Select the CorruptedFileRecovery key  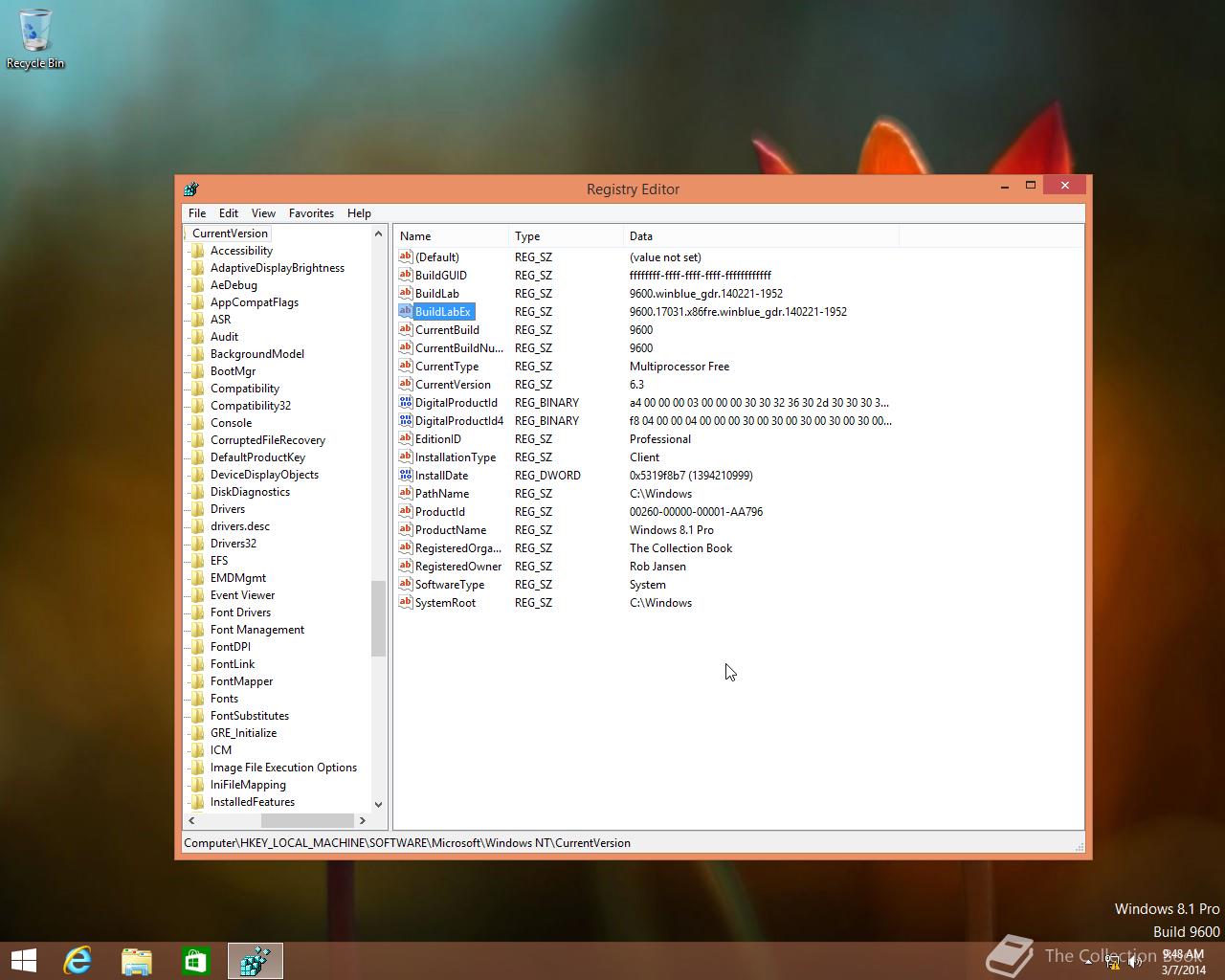pyautogui.click(x=268, y=440)
